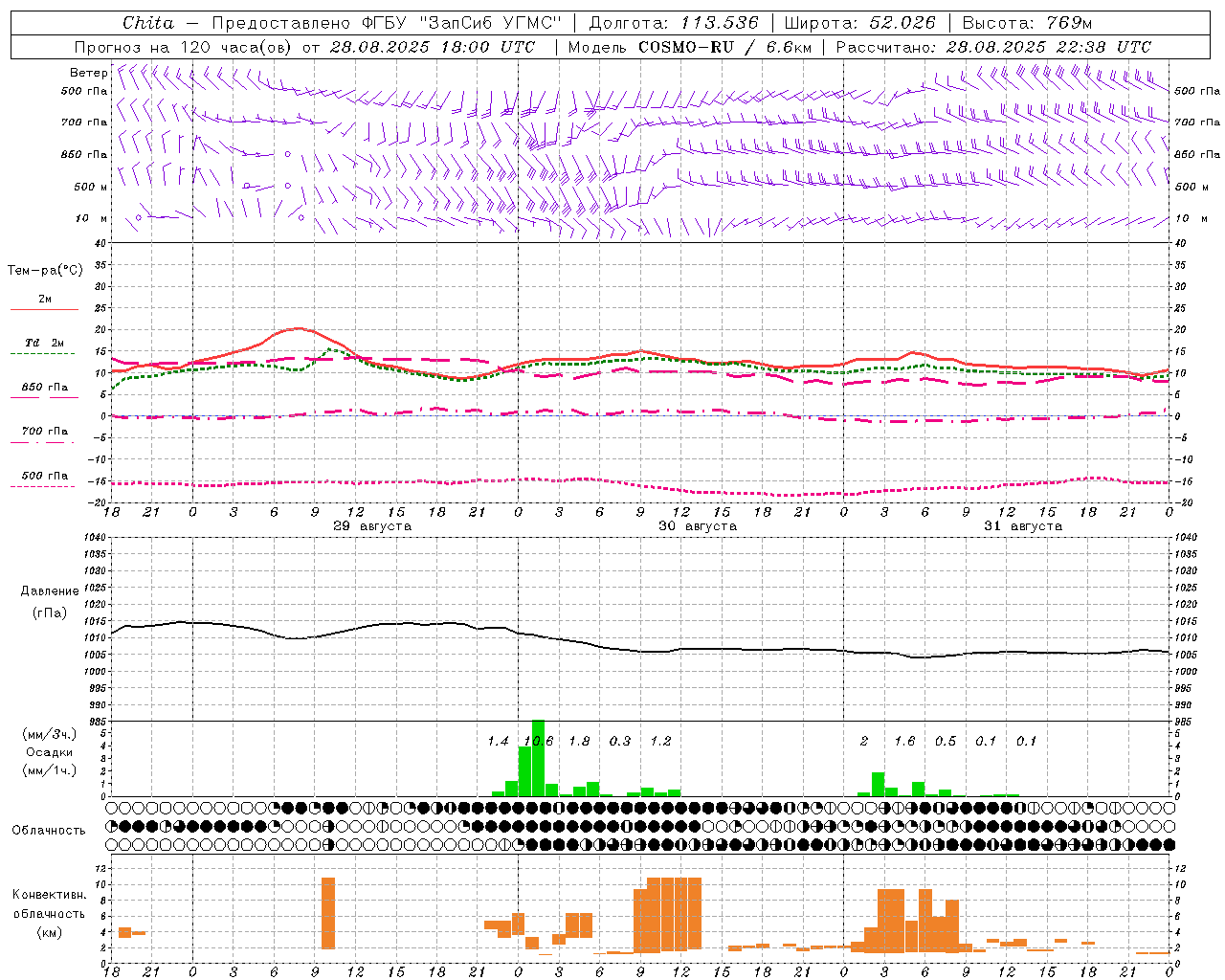Screen dimensions: 1225x980
Task: Click the "(мм/1ч.)" precipitation unit label
Action: (50, 769)
